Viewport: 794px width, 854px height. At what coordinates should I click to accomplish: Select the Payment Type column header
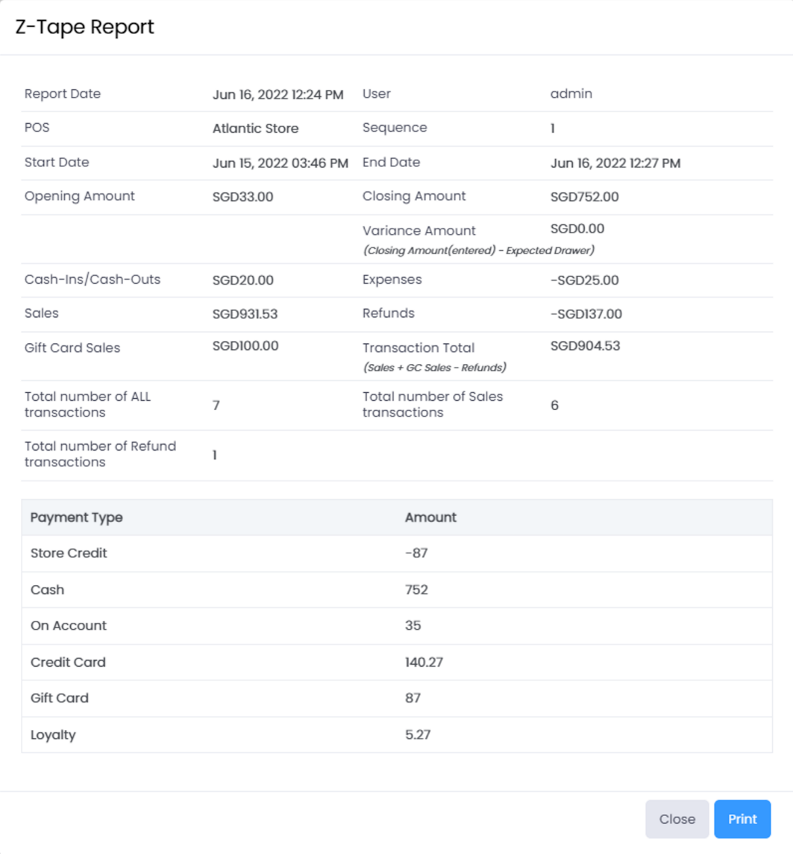[x=77, y=517]
